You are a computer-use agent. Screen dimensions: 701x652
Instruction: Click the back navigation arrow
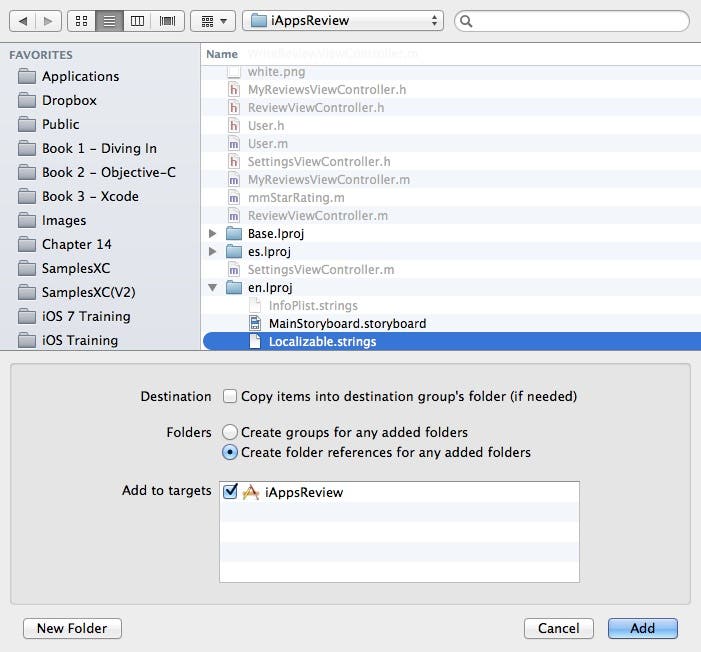click(23, 20)
